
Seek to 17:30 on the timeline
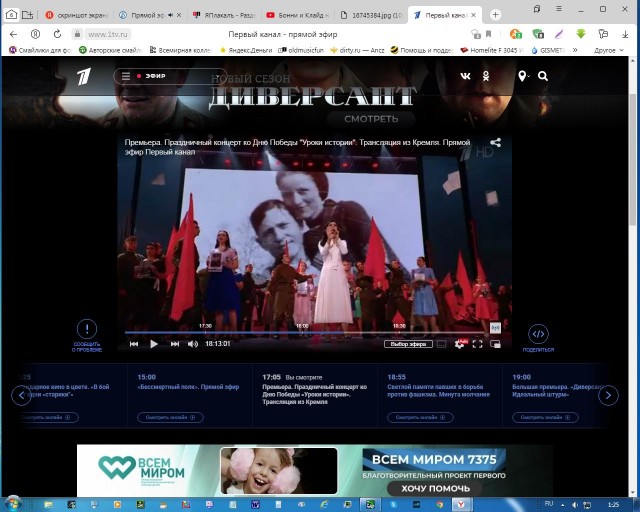pos(205,326)
